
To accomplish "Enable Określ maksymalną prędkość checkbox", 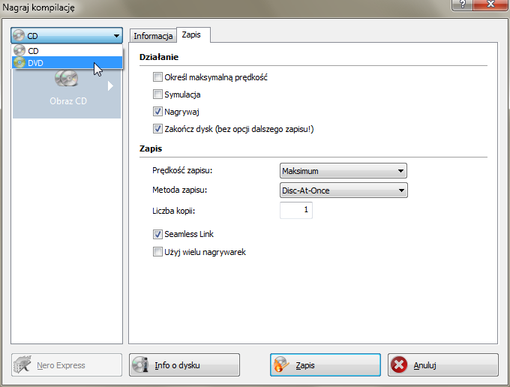I will click(158, 77).
